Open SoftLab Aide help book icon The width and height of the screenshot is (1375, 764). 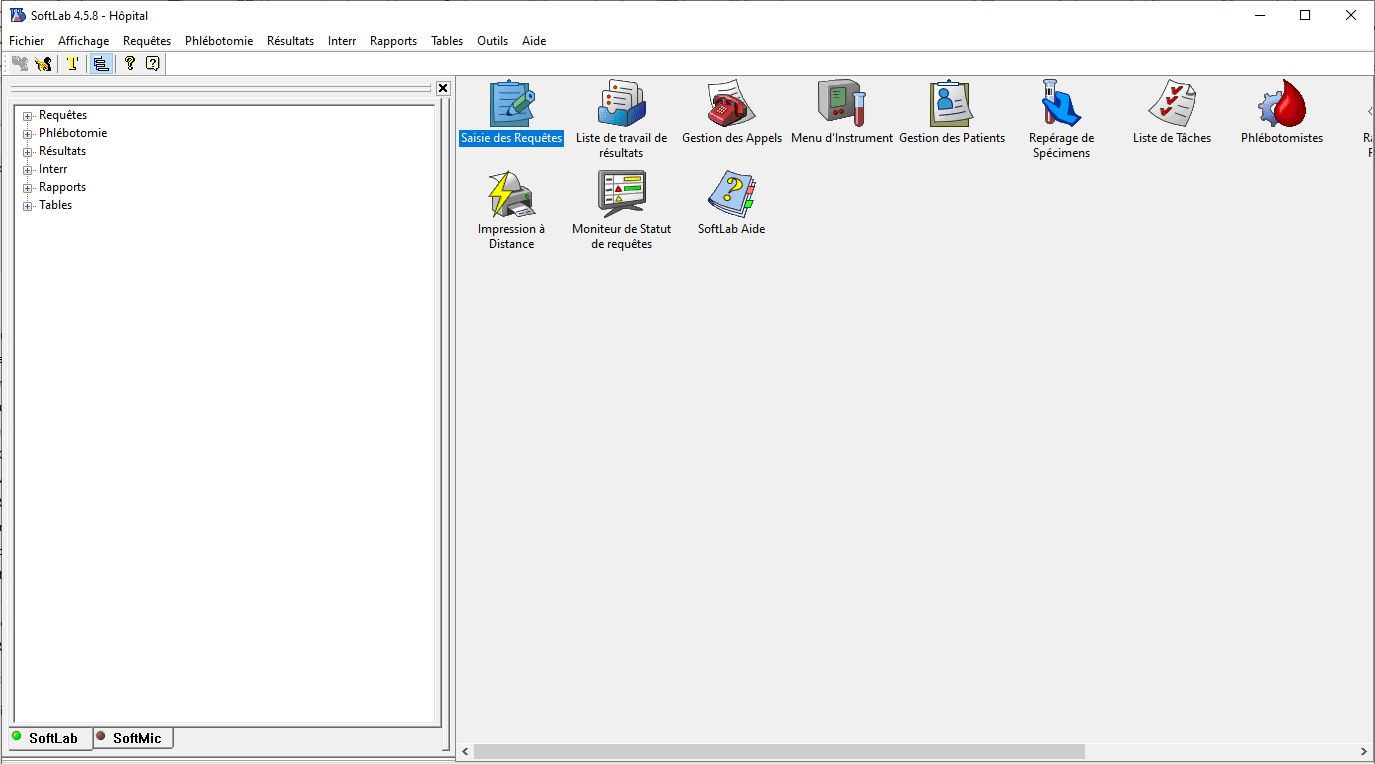coord(731,194)
